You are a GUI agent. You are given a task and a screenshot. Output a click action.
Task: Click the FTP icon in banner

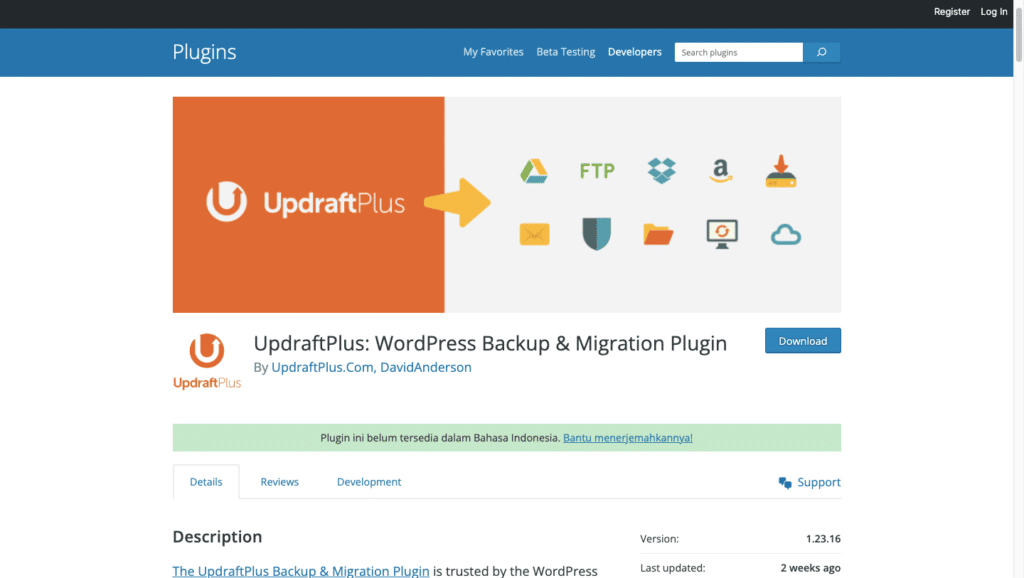tap(597, 171)
